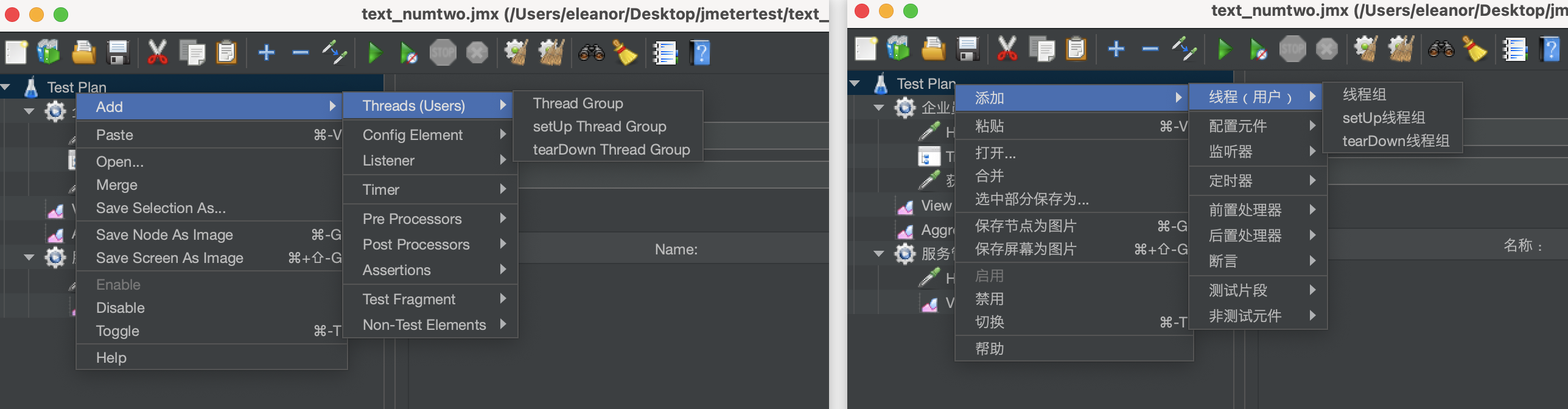This screenshot has width=1568, height=409.
Task: Click Search binoculars icon in left window
Action: (x=592, y=53)
